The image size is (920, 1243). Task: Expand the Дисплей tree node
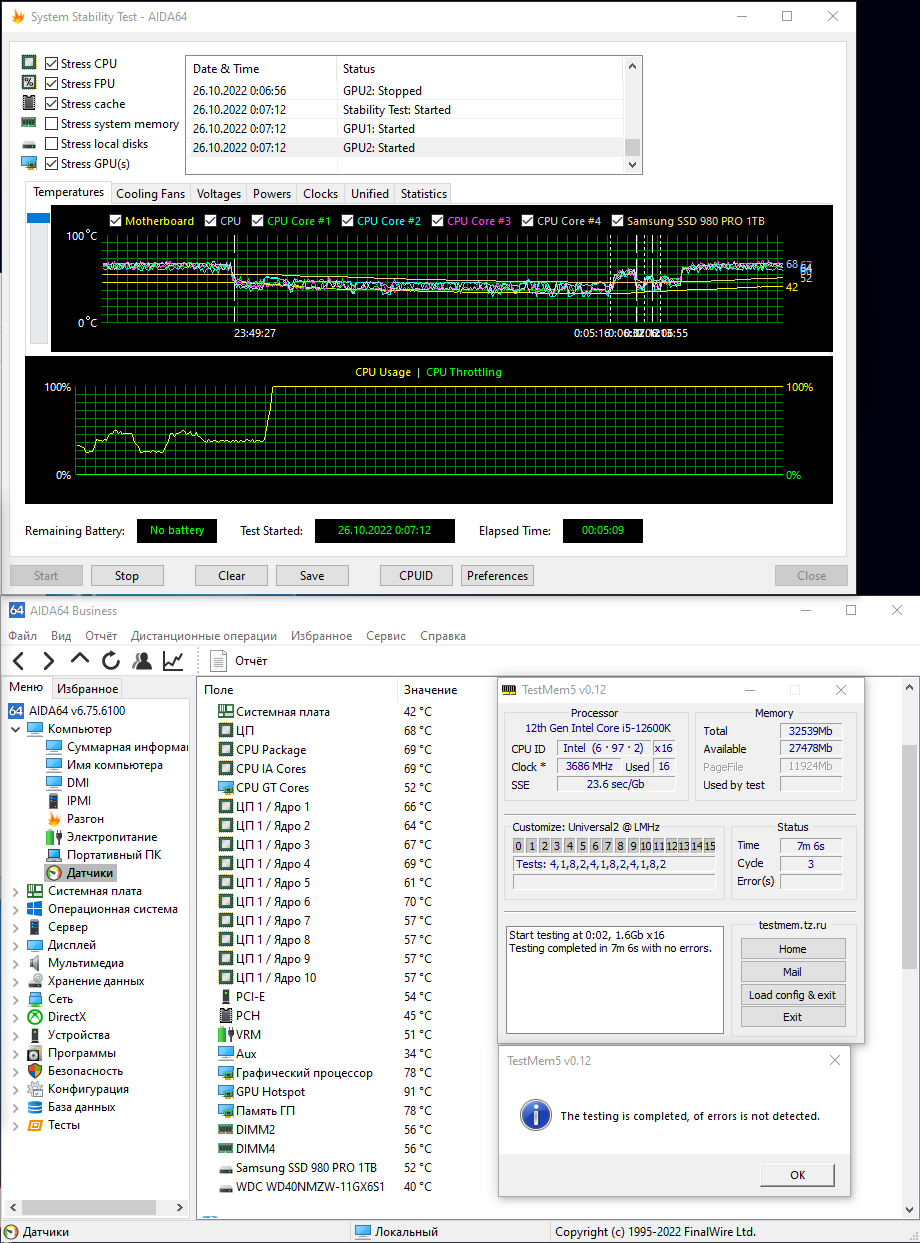pyautogui.click(x=16, y=945)
